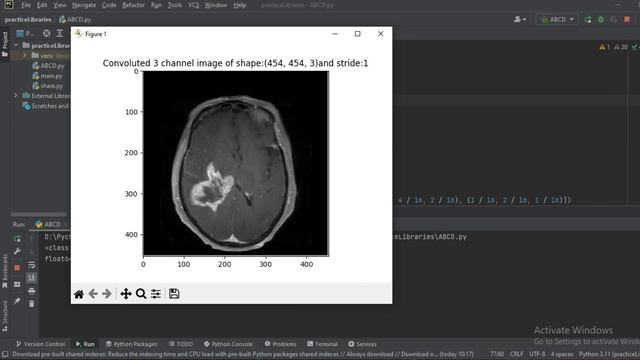
Task: Select the Pan axes tool
Action: tap(126, 294)
